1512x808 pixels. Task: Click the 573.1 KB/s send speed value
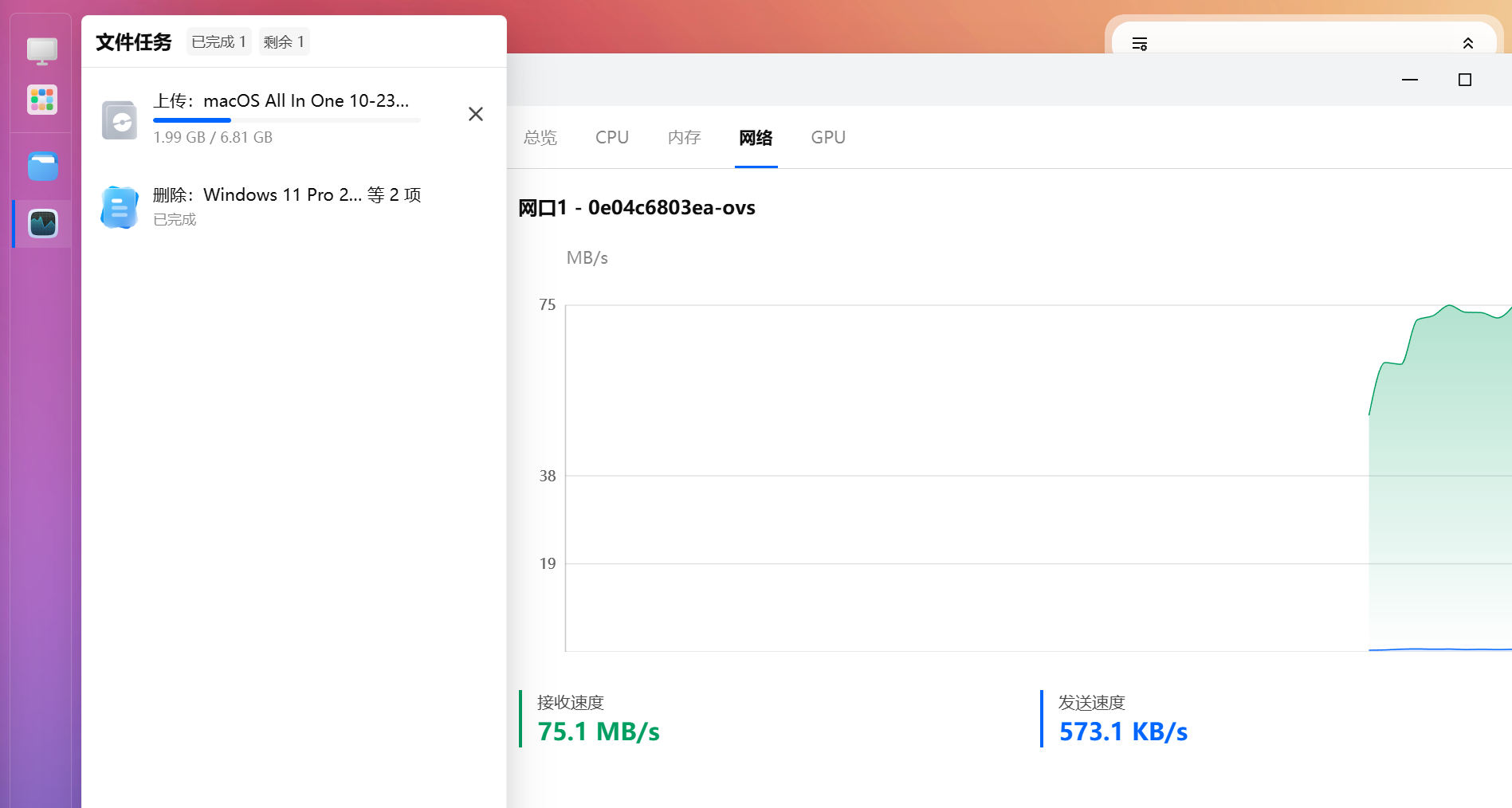pos(1123,732)
